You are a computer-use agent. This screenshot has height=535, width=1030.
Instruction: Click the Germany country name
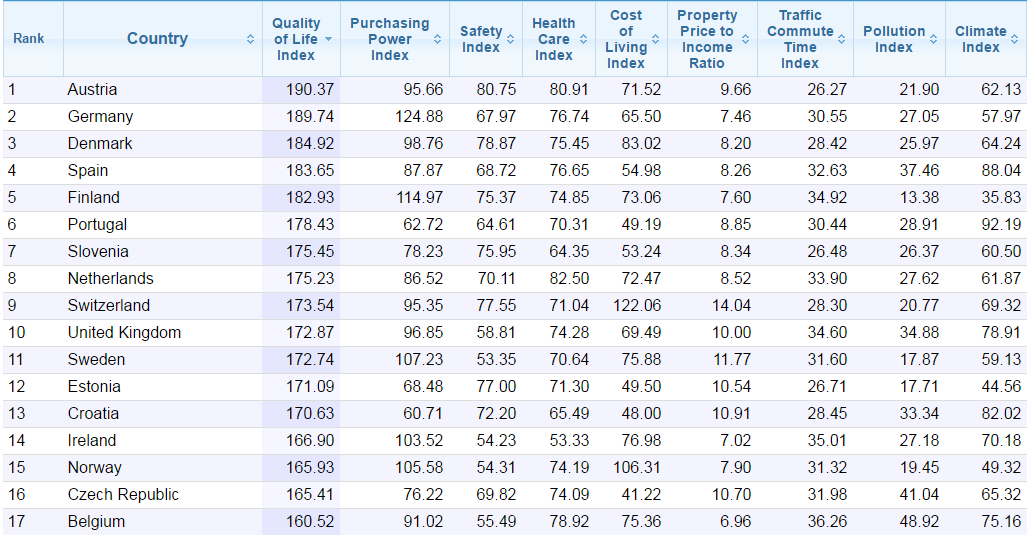[x=100, y=117]
